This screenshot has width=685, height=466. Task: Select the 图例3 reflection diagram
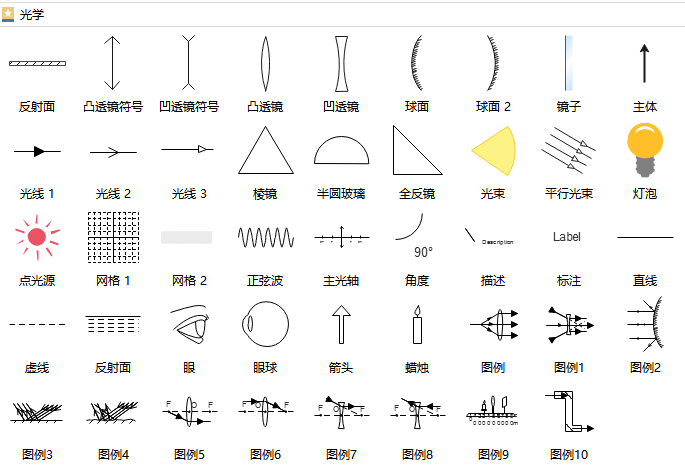tap(36, 412)
